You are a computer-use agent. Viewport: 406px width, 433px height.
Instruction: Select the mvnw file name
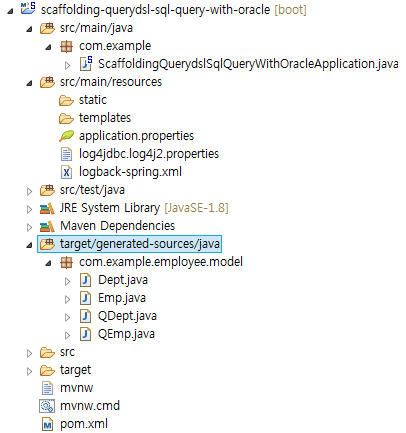click(x=77, y=388)
